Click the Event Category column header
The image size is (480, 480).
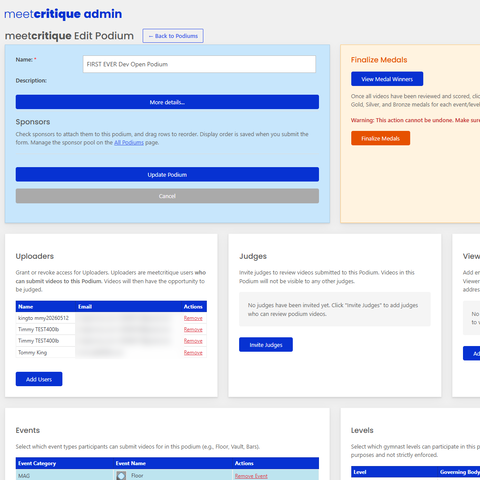tap(37, 463)
